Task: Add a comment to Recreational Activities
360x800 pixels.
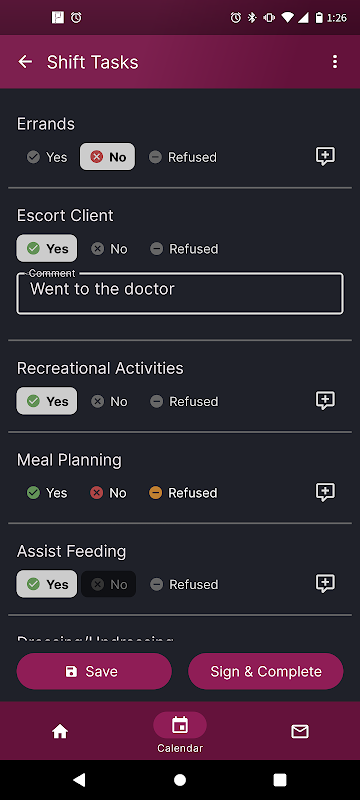Action: click(x=325, y=401)
